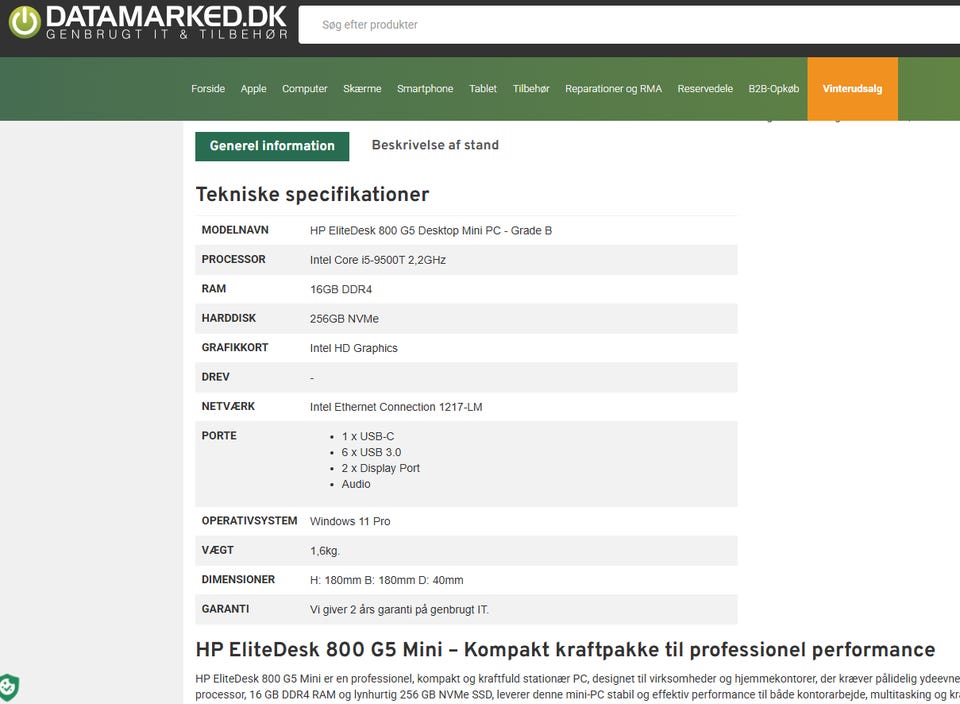Open the Computer category
Image resolution: width=960 pixels, height=704 pixels.
(304, 89)
